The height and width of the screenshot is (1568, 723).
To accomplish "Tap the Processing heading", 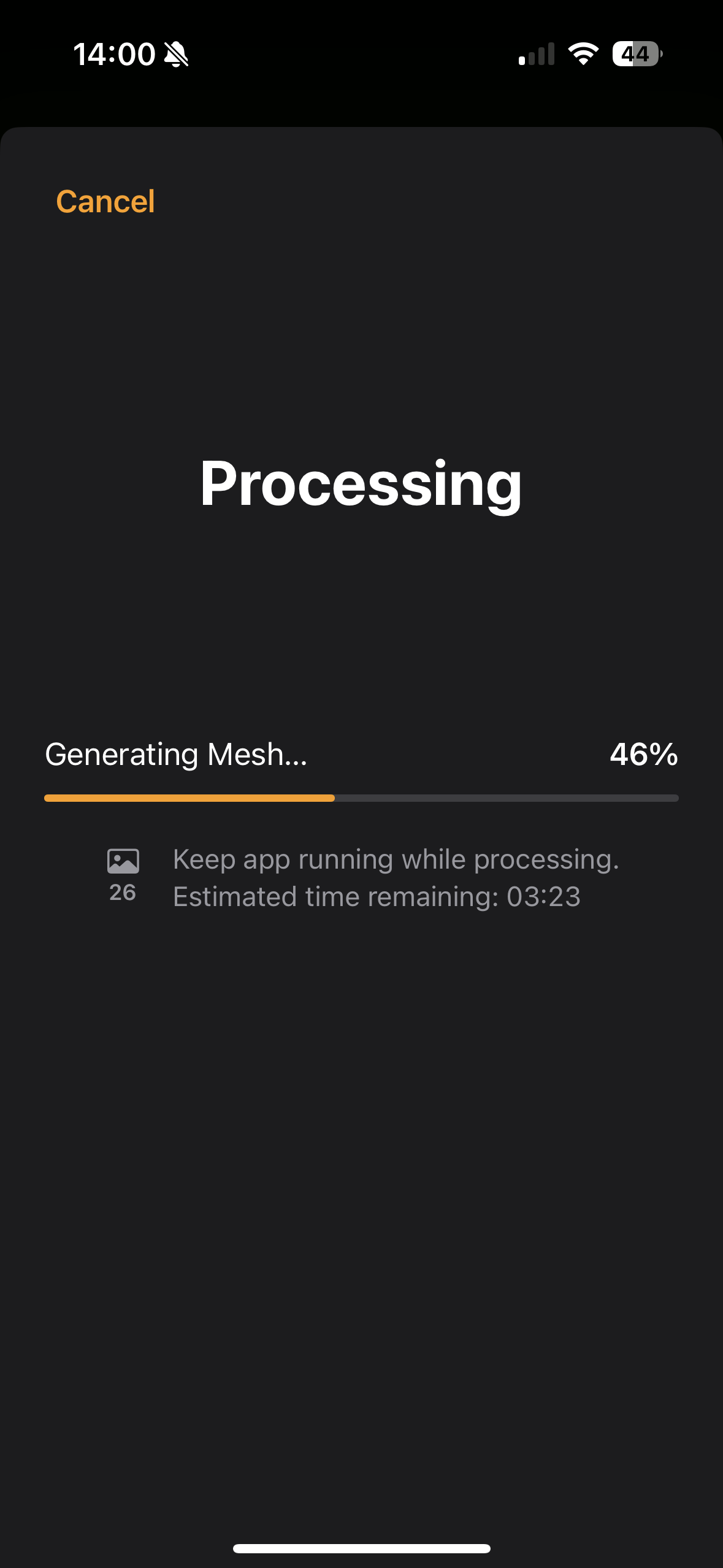I will [361, 484].
